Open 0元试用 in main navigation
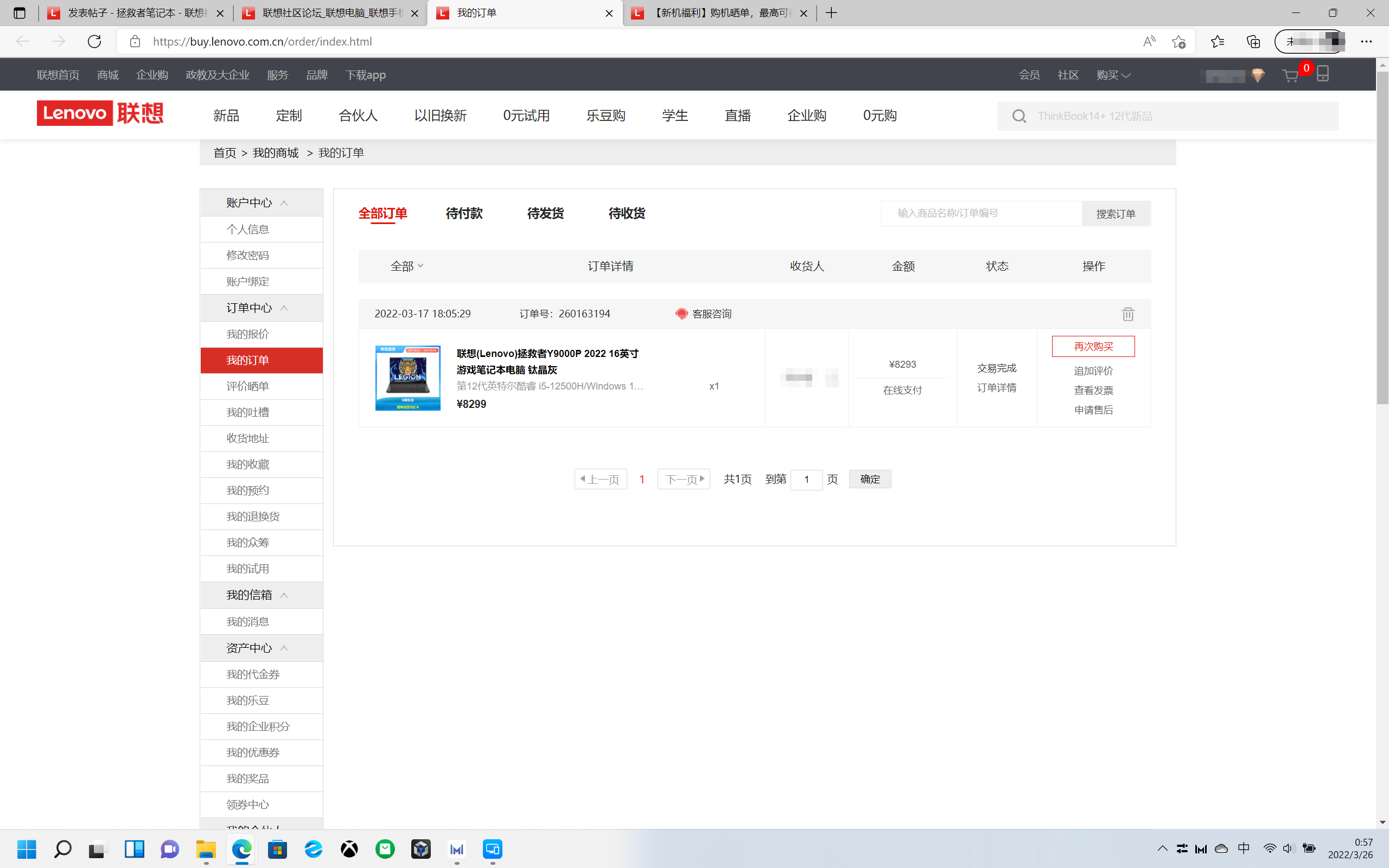 [526, 116]
